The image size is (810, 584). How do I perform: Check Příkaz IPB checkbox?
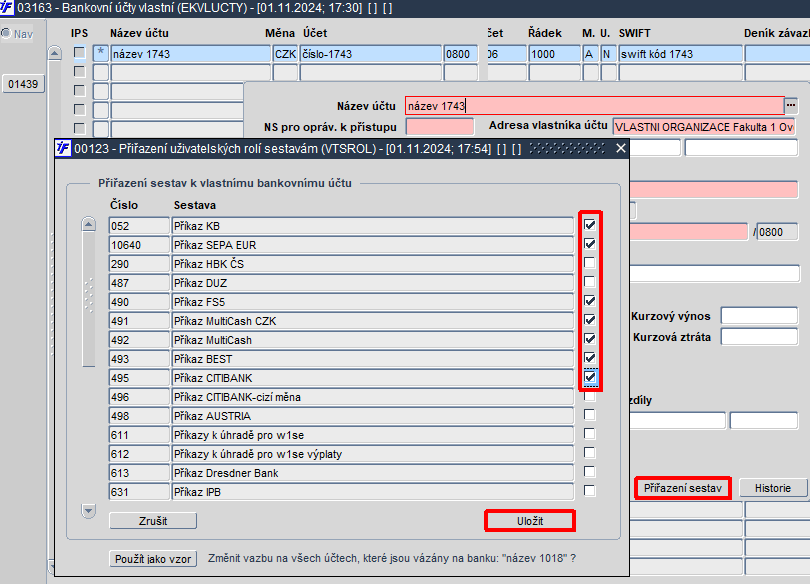pyautogui.click(x=589, y=491)
